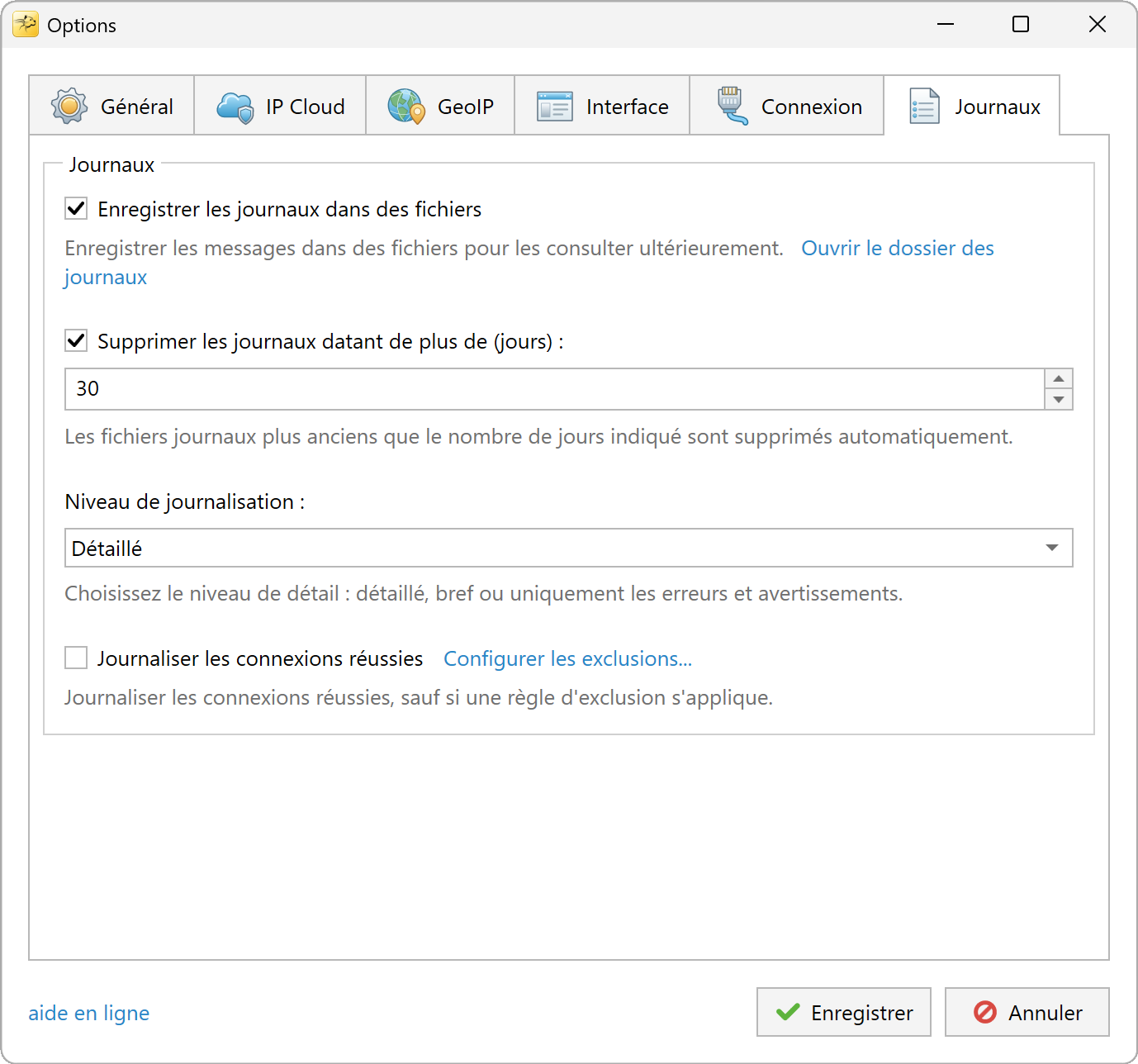Toggle Supprimer les journaux datant de plus
Viewport: 1138px width, 1064px height.
[76, 340]
